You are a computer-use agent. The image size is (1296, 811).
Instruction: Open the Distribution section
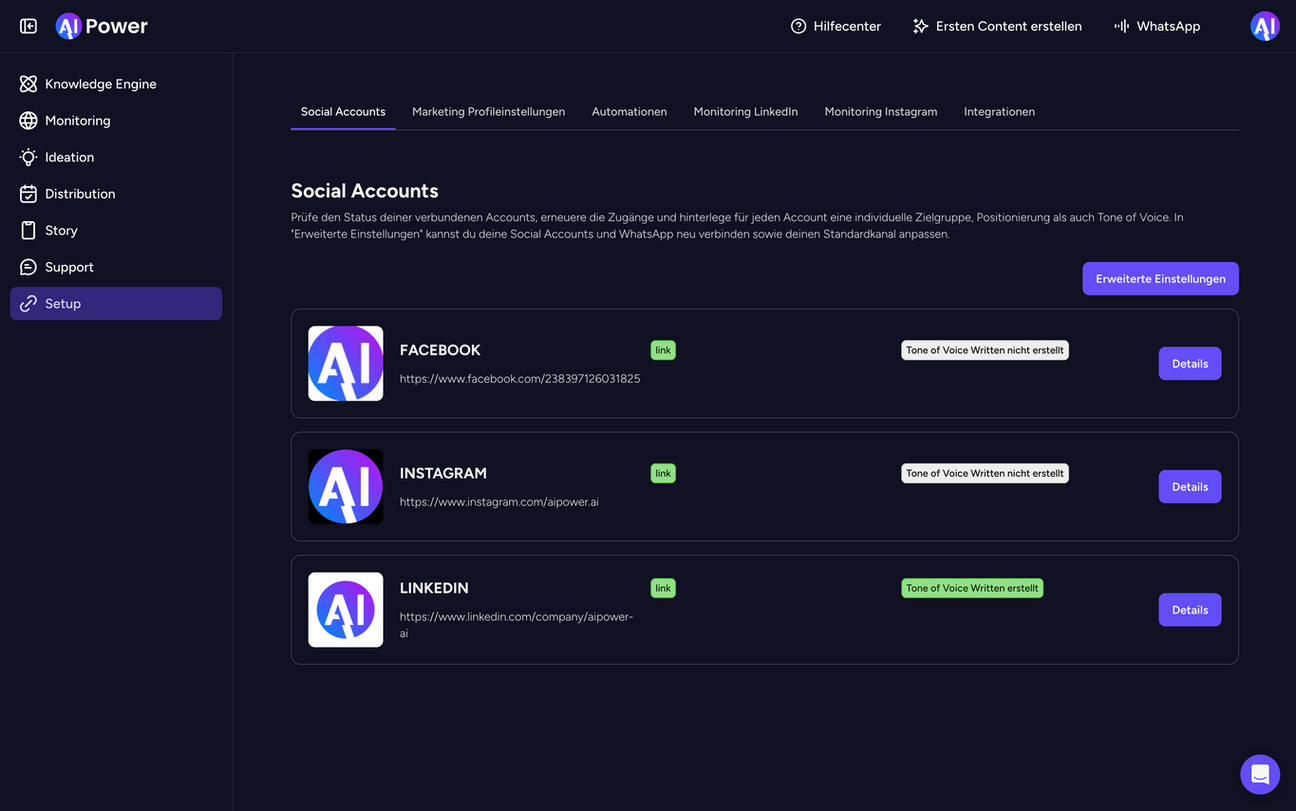[x=80, y=193]
